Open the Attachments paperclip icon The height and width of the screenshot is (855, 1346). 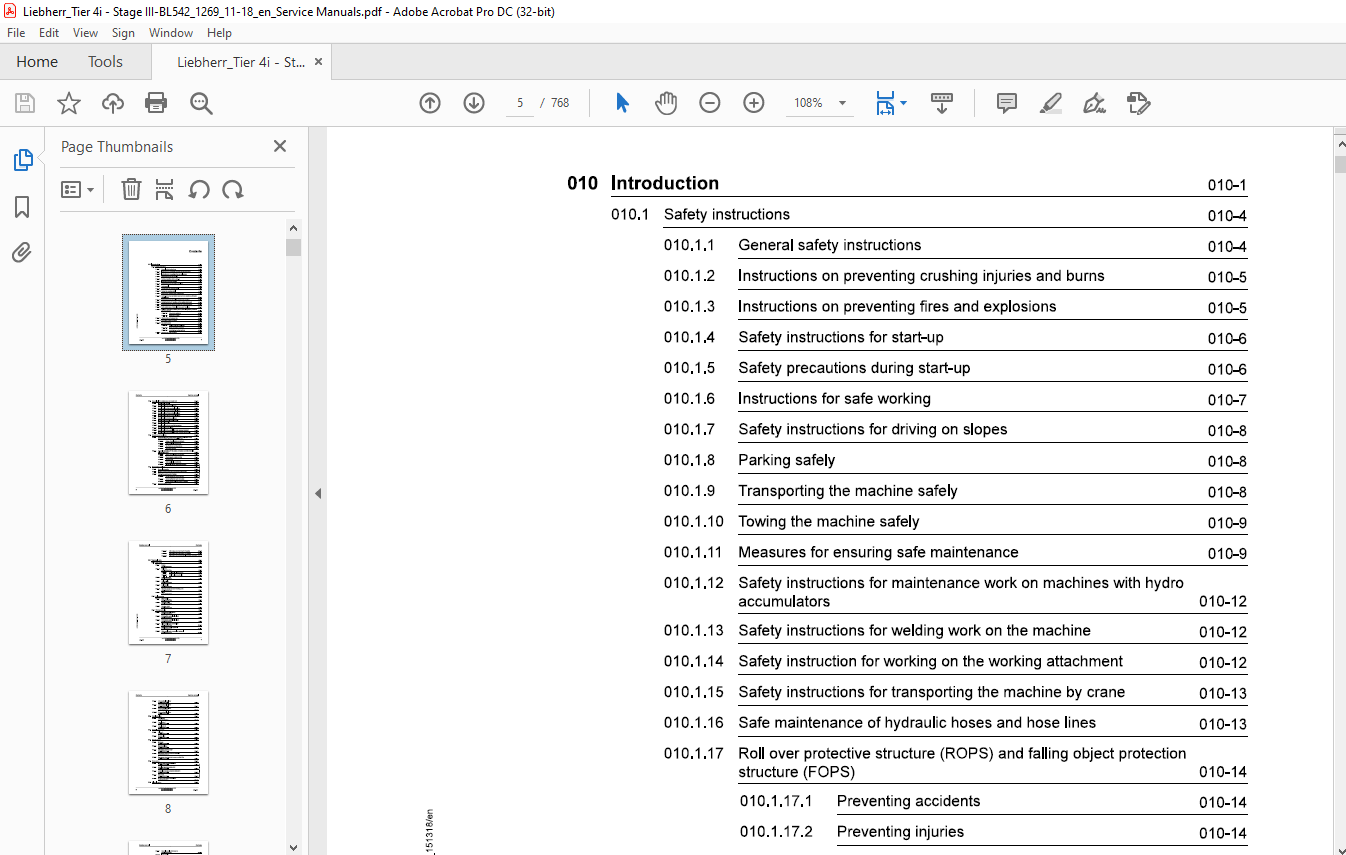click(22, 252)
